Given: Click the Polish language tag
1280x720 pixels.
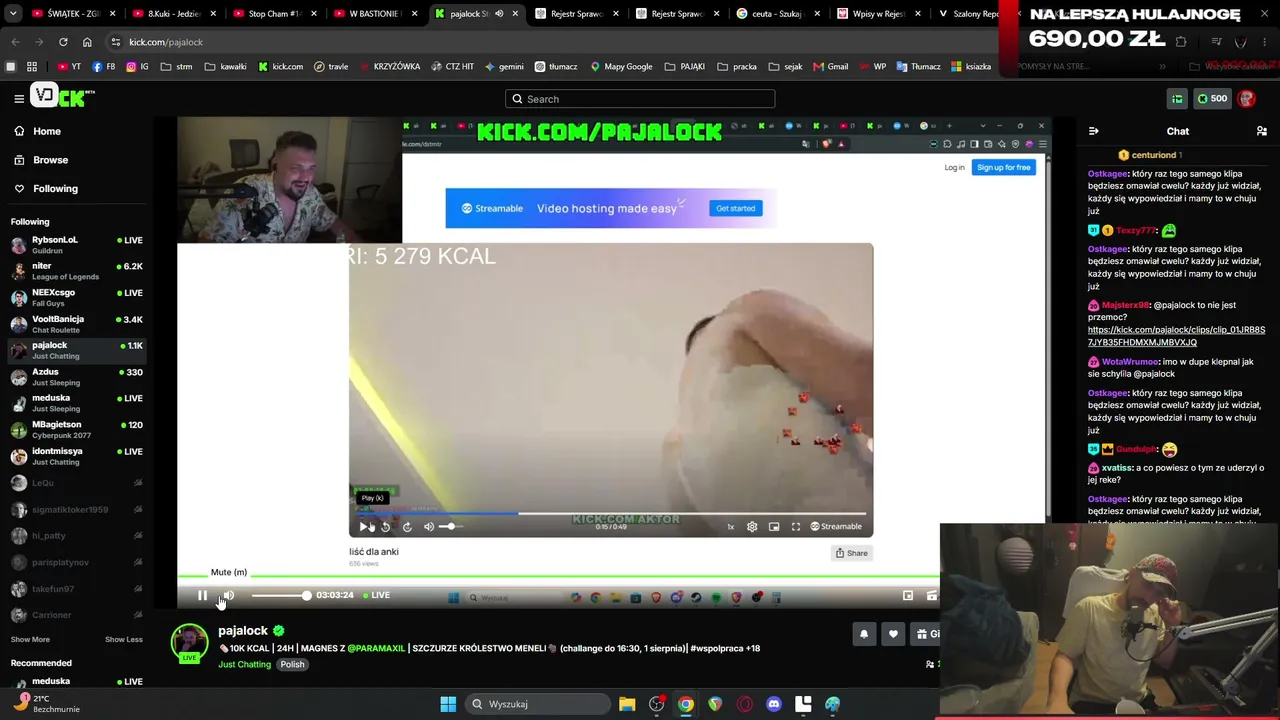Looking at the screenshot, I should coord(292,664).
